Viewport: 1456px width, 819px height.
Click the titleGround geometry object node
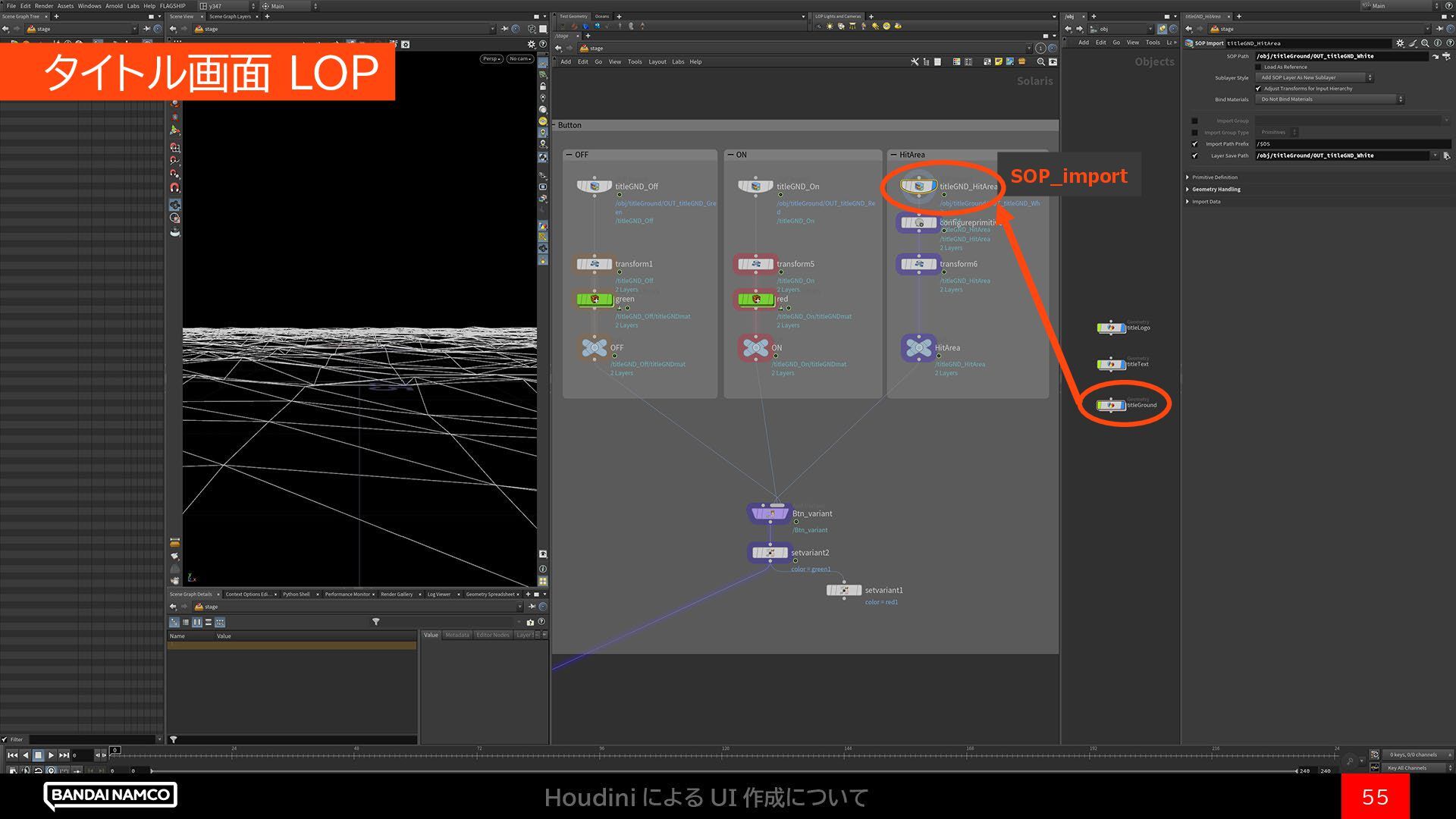[1111, 405]
